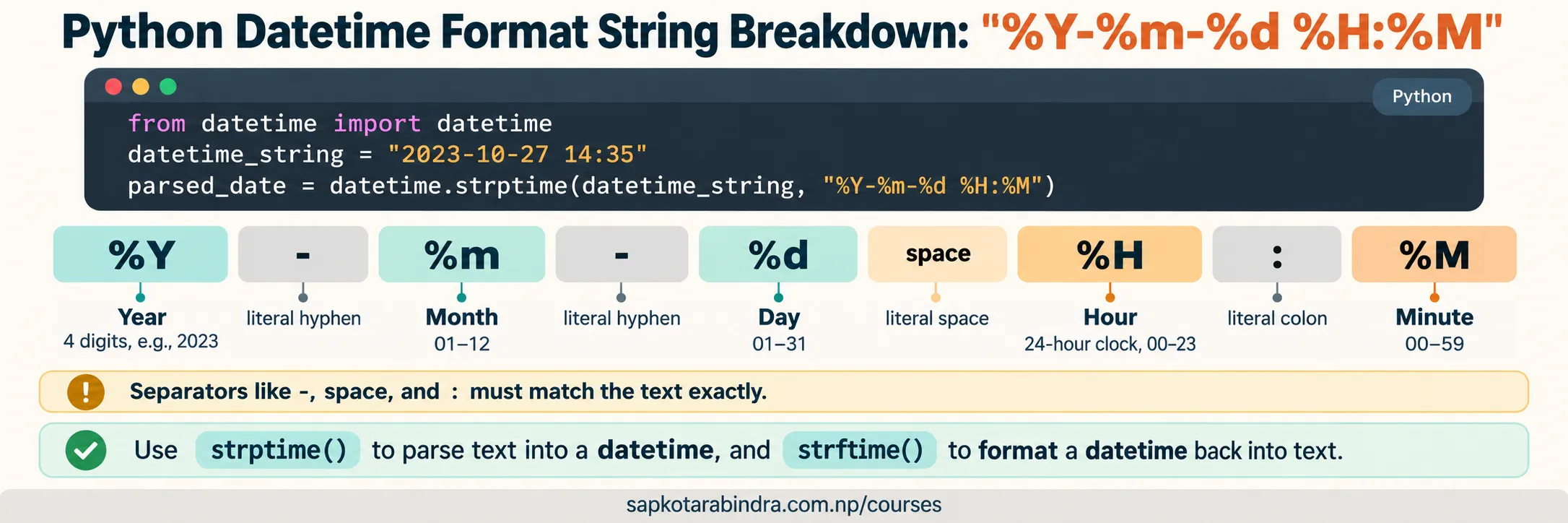
Task: Select the %Y year token box
Action: (x=141, y=254)
